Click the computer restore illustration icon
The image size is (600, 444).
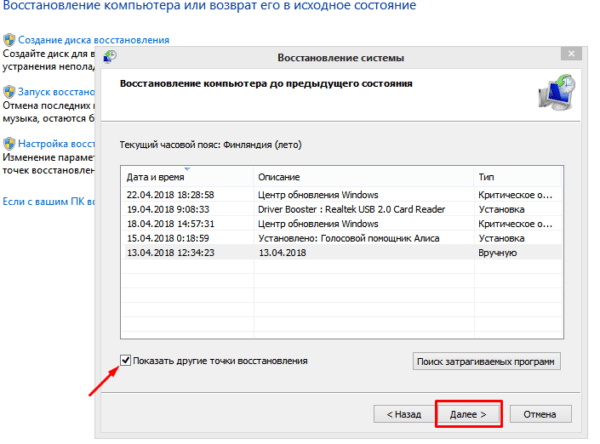[557, 93]
